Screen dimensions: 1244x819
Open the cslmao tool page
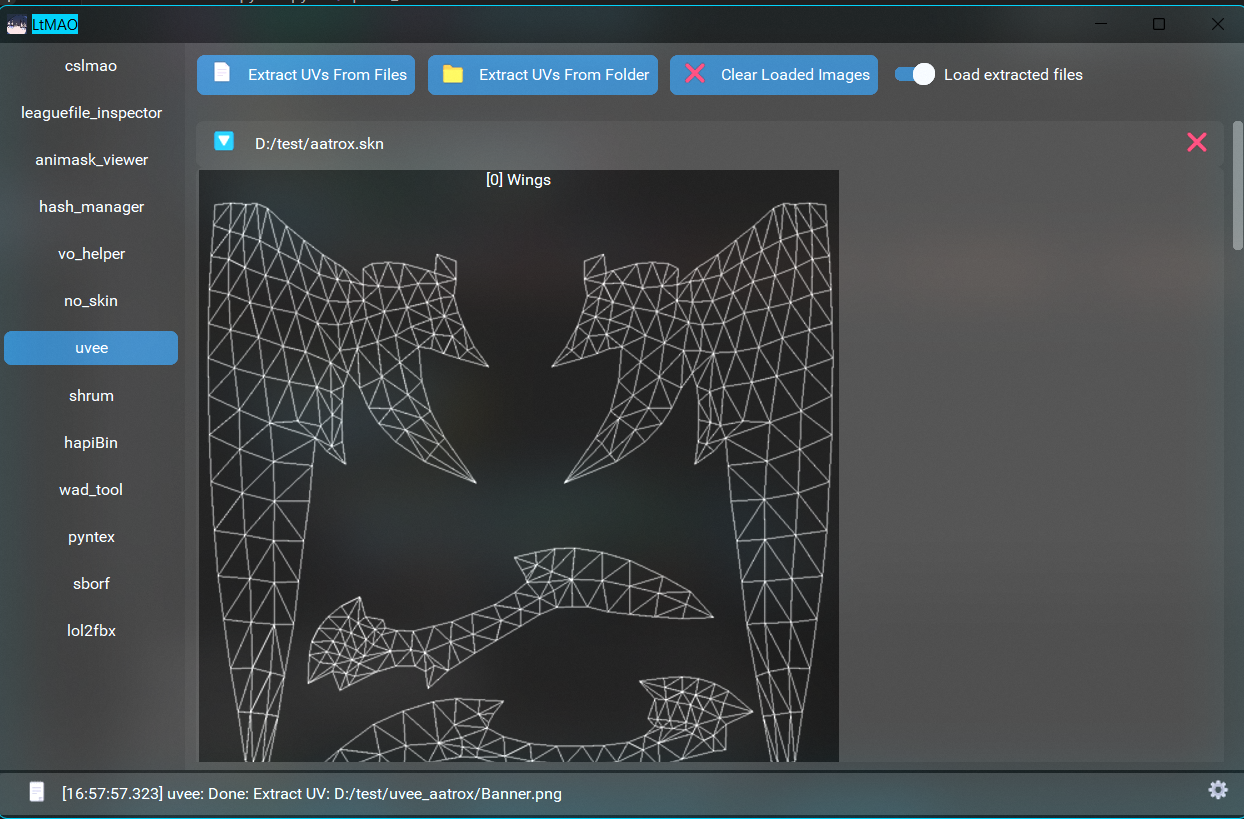[91, 66]
